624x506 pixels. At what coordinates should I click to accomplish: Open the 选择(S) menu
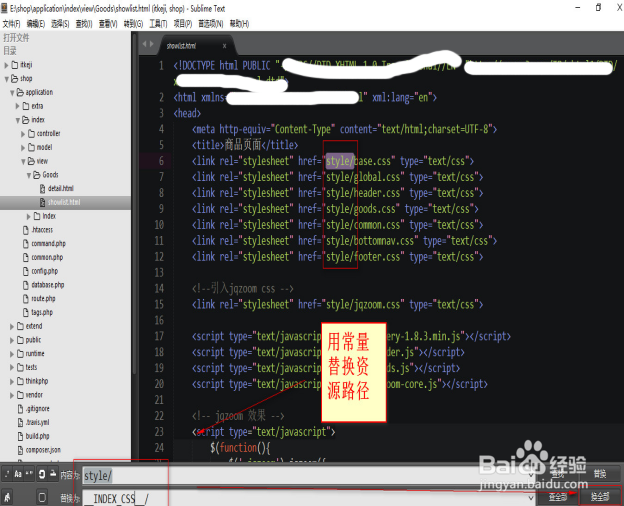[x=60, y=24]
